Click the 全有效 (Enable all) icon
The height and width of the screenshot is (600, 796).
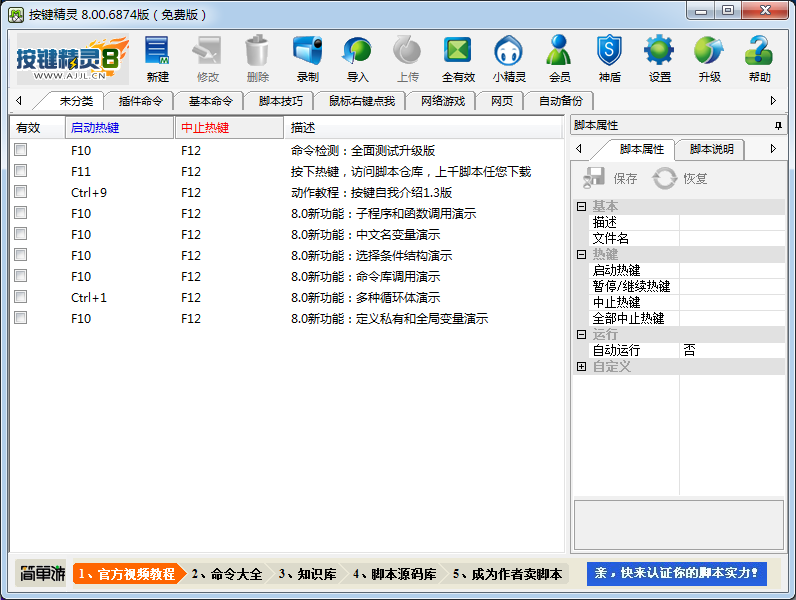[458, 59]
